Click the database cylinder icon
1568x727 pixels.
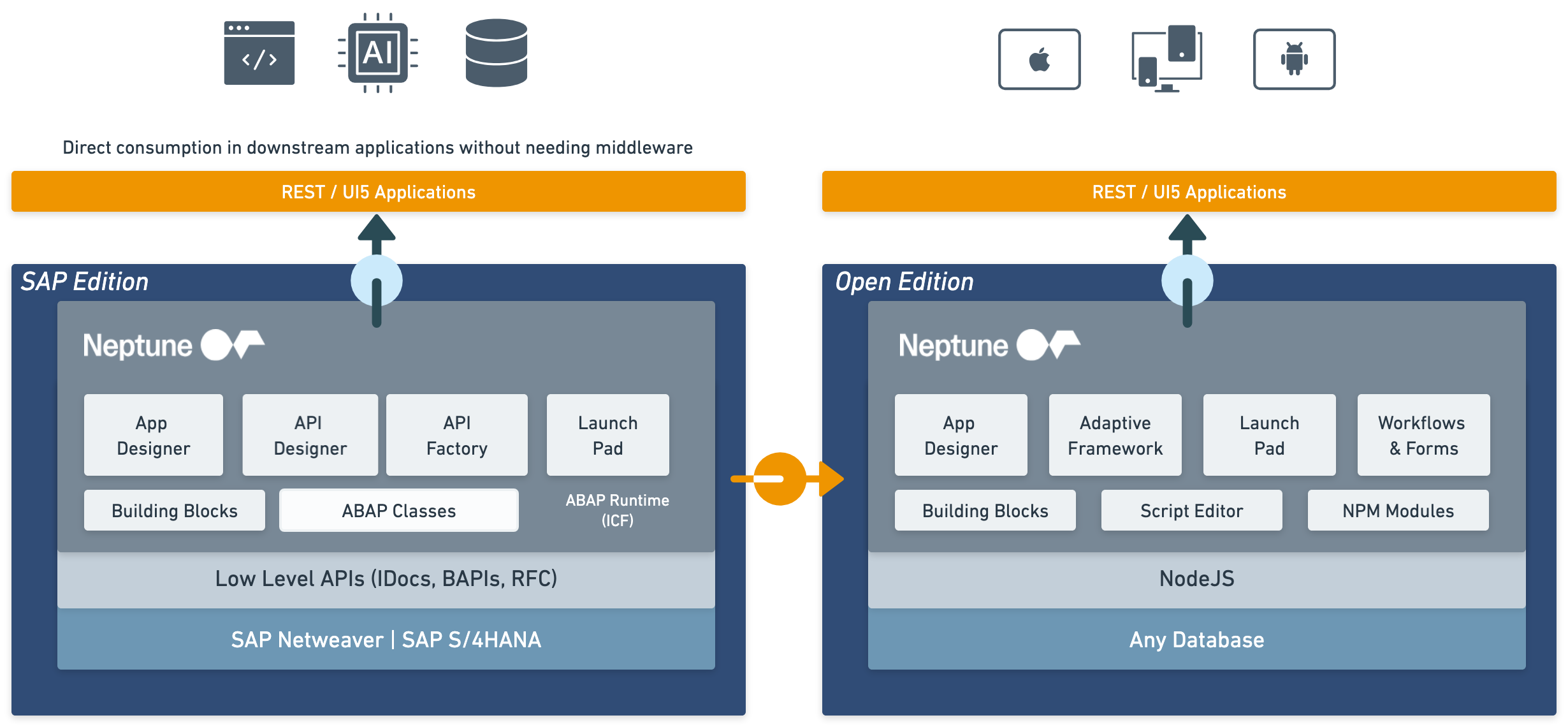pos(497,53)
